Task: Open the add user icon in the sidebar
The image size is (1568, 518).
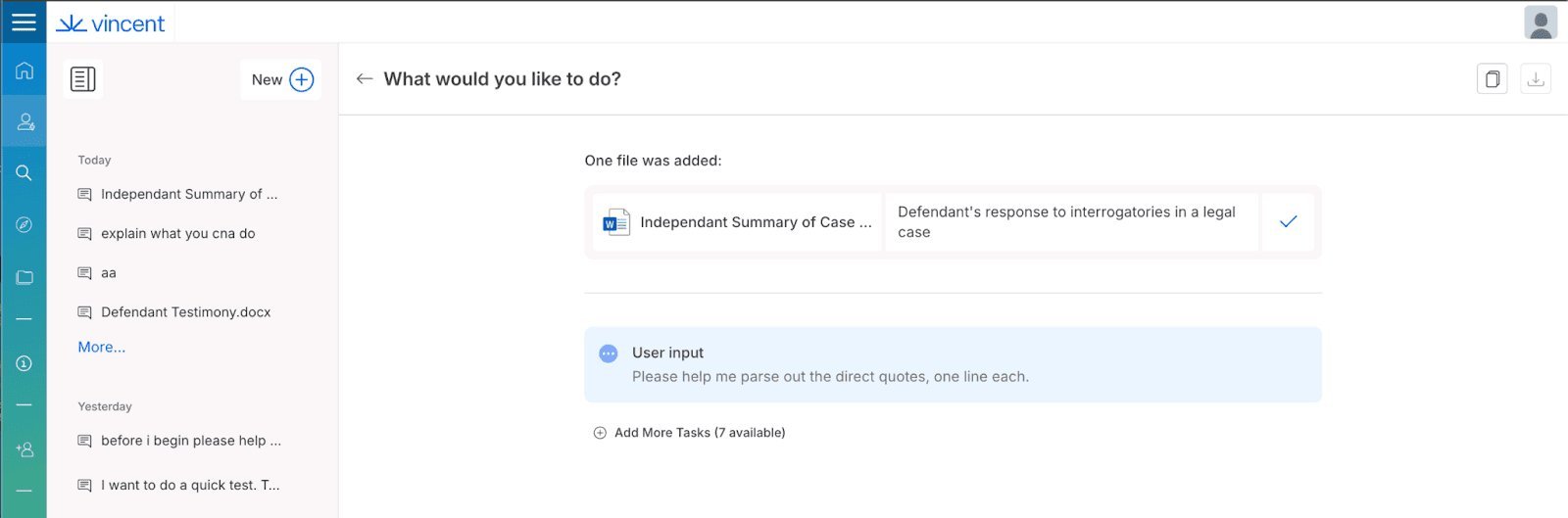Action: [24, 449]
